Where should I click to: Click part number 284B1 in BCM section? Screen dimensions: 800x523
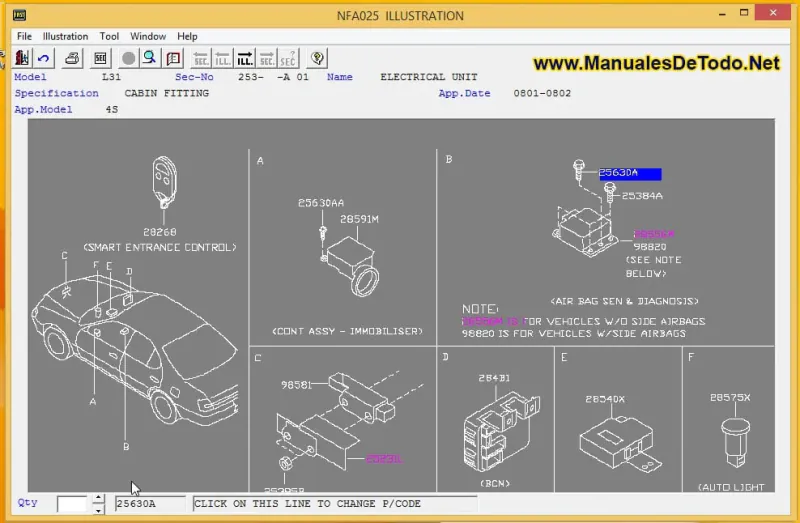point(495,378)
